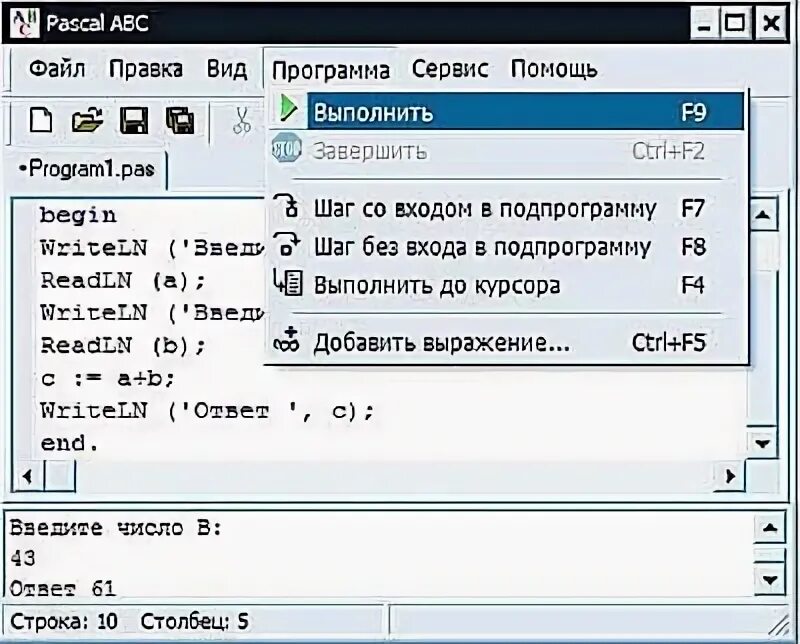Switch to the Program1.pas tab
Viewport: 800px width, 644px height.
coord(86,169)
